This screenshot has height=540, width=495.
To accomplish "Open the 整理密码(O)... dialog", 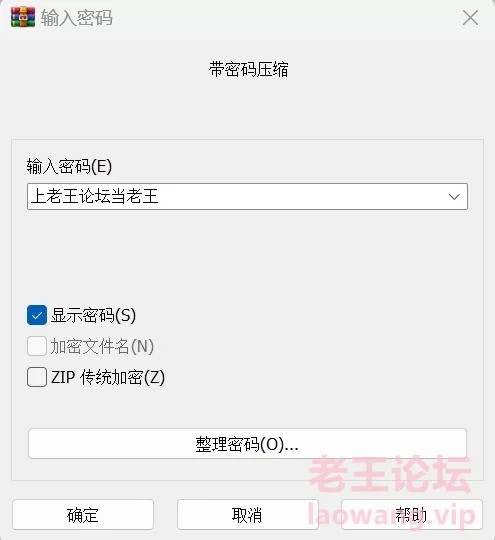I will click(247, 444).
